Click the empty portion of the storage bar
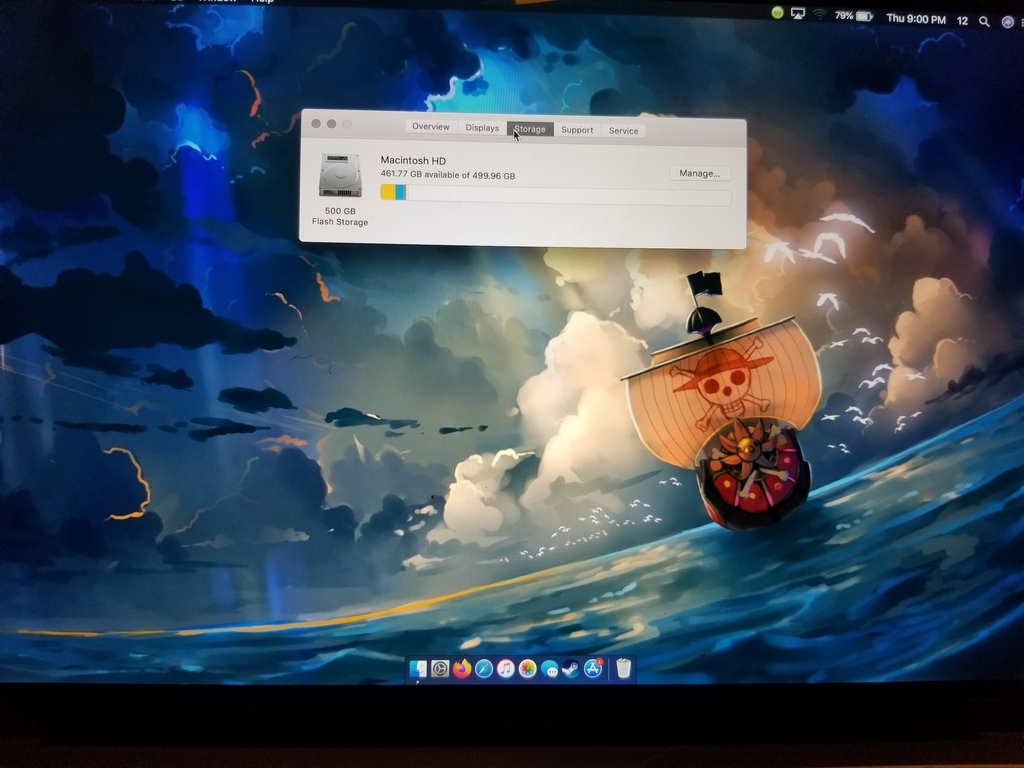 (x=568, y=197)
